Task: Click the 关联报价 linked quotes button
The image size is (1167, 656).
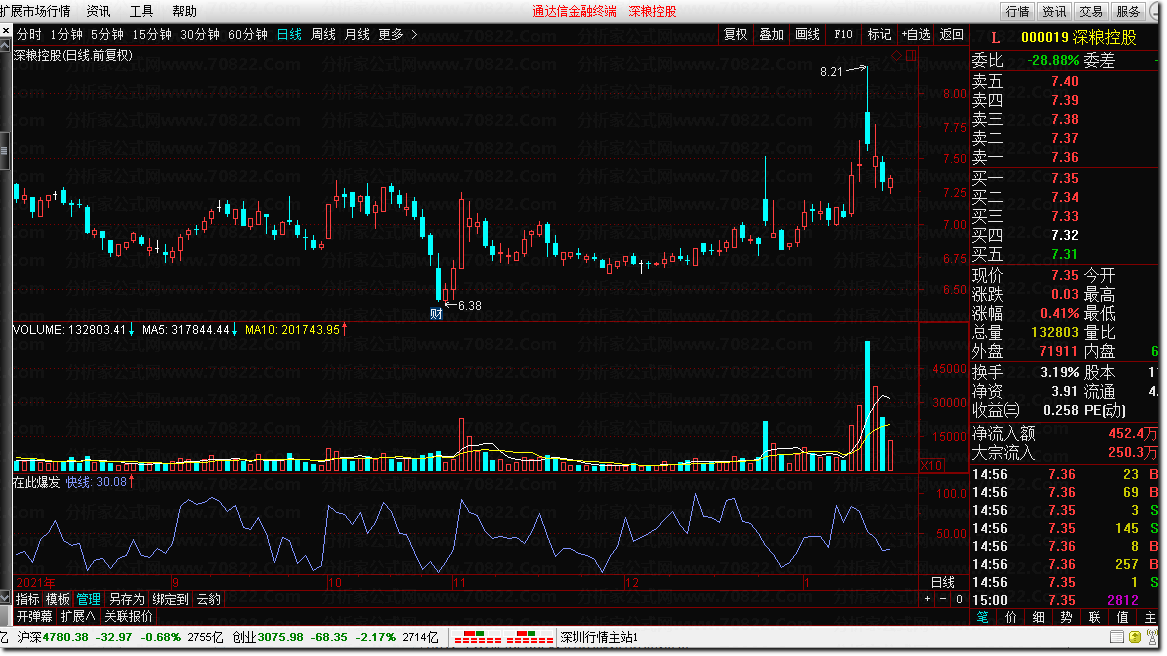Action: pos(128,617)
